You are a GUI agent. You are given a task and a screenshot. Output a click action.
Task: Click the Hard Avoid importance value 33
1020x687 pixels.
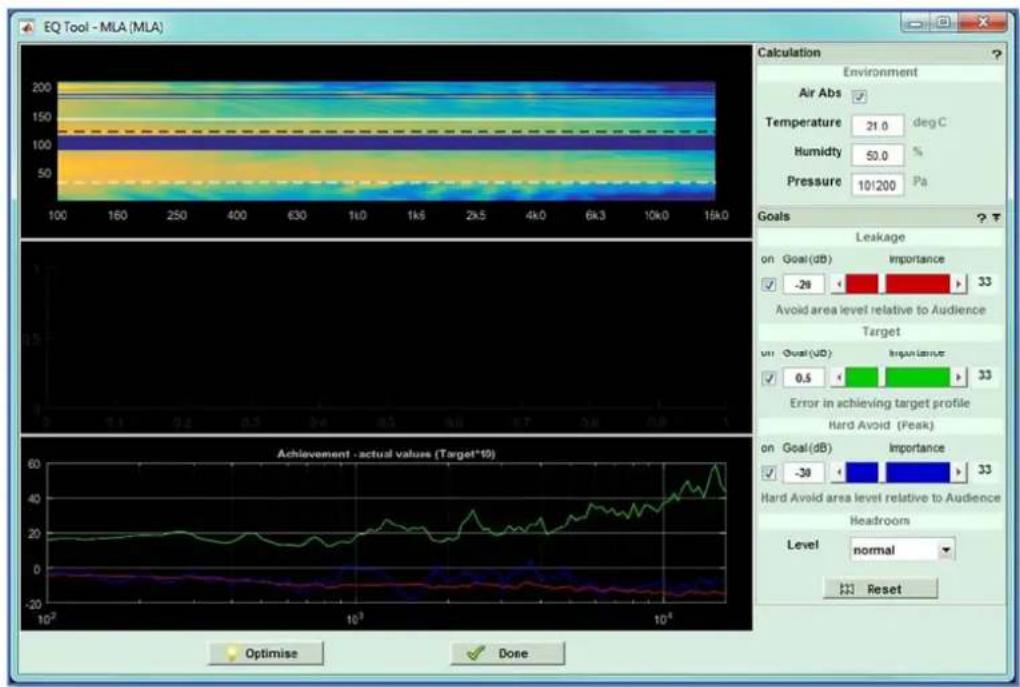point(984,470)
